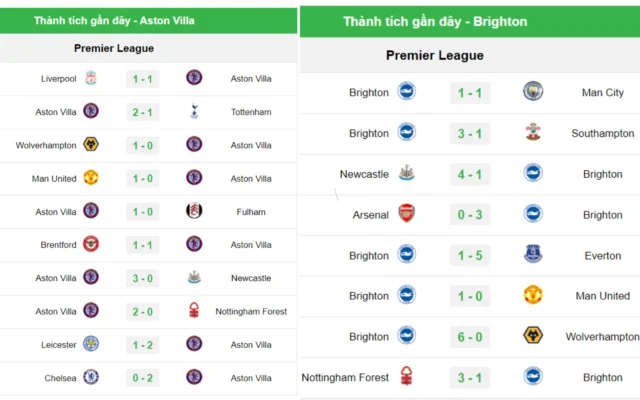Click the Brighton 6 - 0 Wolverhampton score
The height and width of the screenshot is (400, 640).
click(x=469, y=337)
